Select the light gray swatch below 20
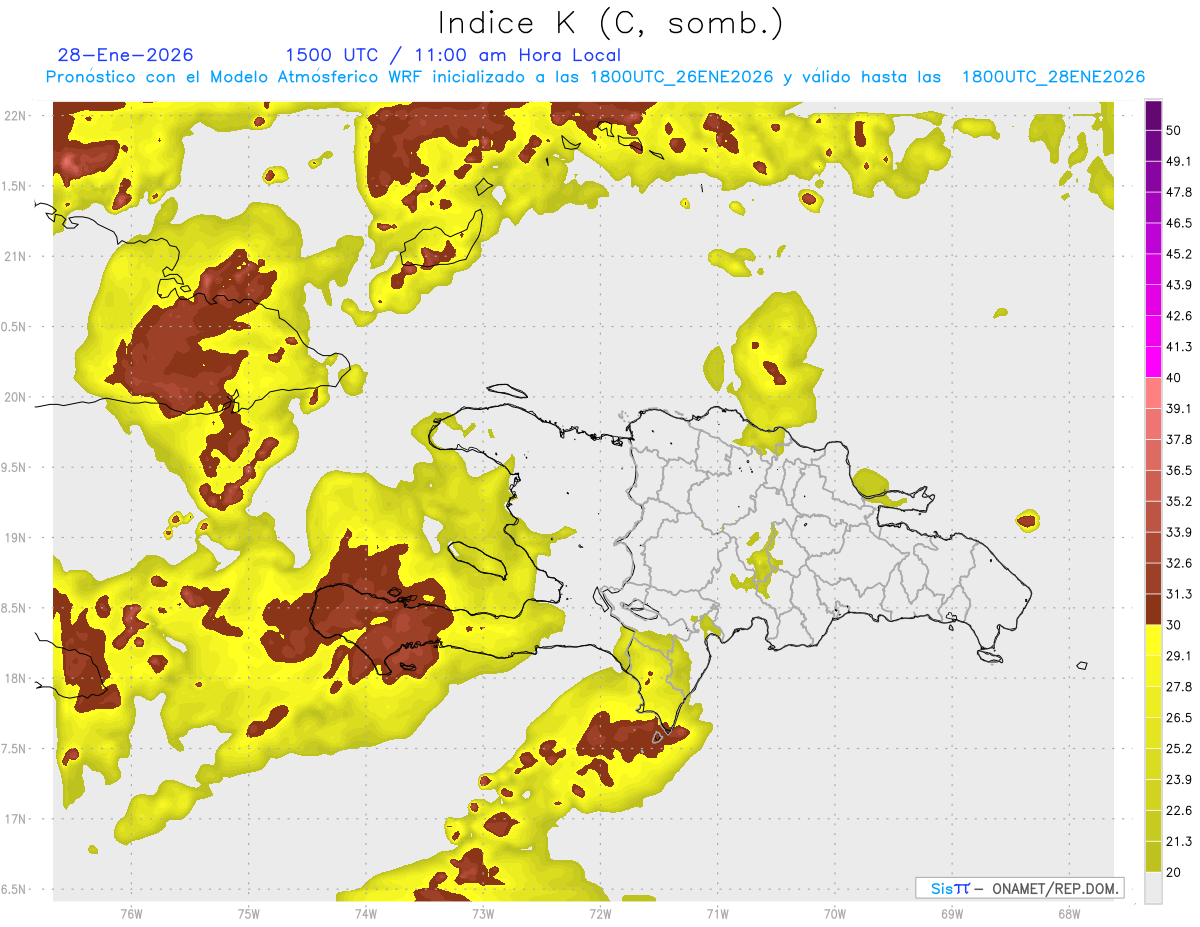Screen dimensions: 1200x927 (1153, 888)
